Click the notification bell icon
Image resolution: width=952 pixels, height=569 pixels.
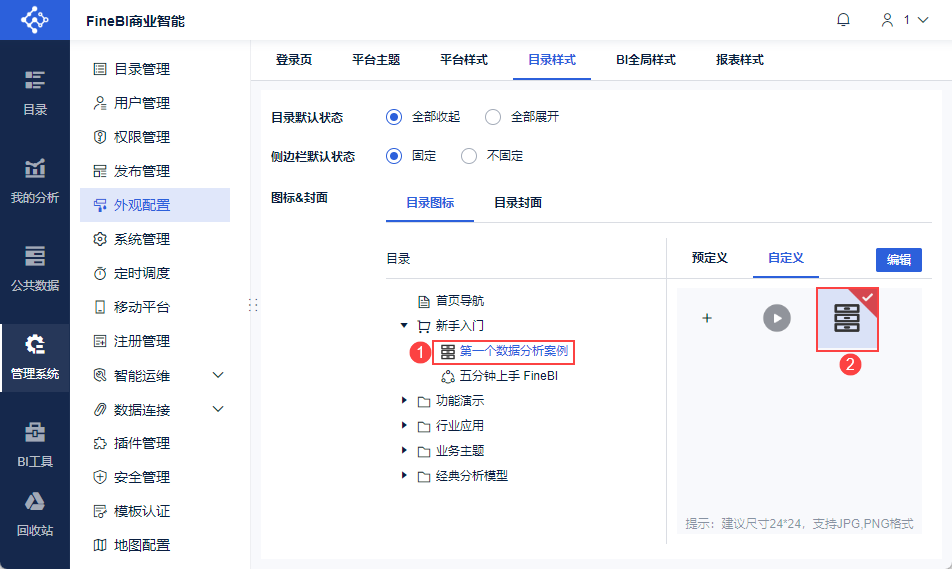843,20
